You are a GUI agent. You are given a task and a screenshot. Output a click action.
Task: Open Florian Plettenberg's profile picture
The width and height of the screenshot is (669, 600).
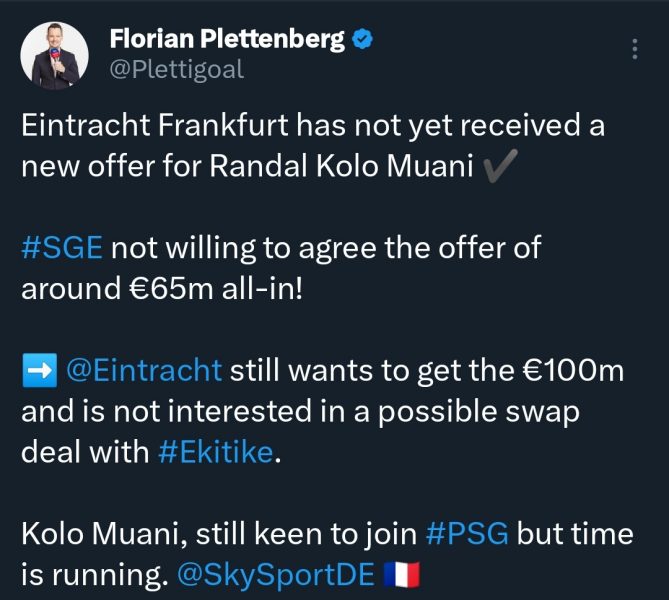pyautogui.click(x=55, y=55)
